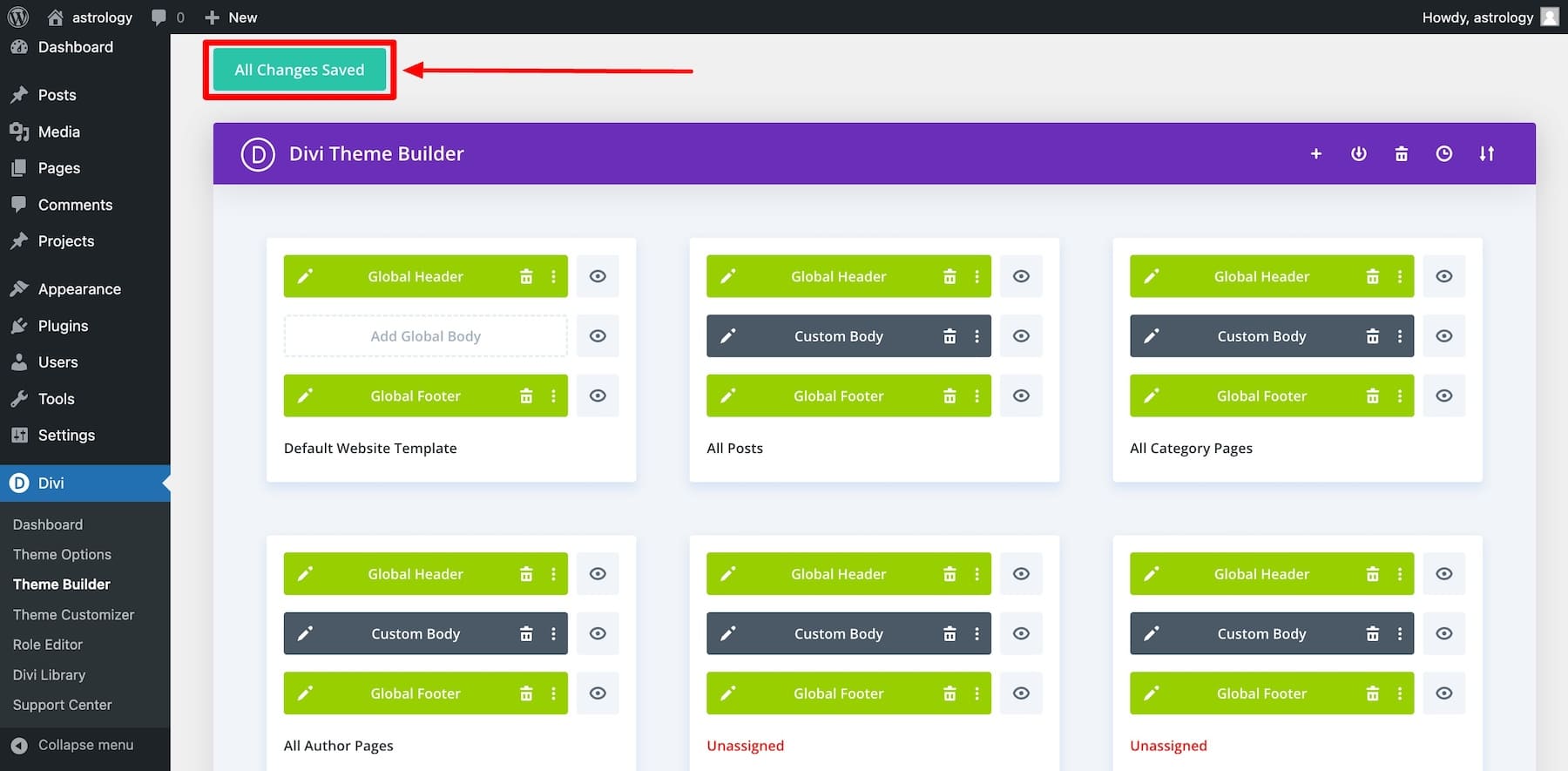Edit Global Header pencil in Default Website Template
This screenshot has width=1568, height=771.
(305, 276)
